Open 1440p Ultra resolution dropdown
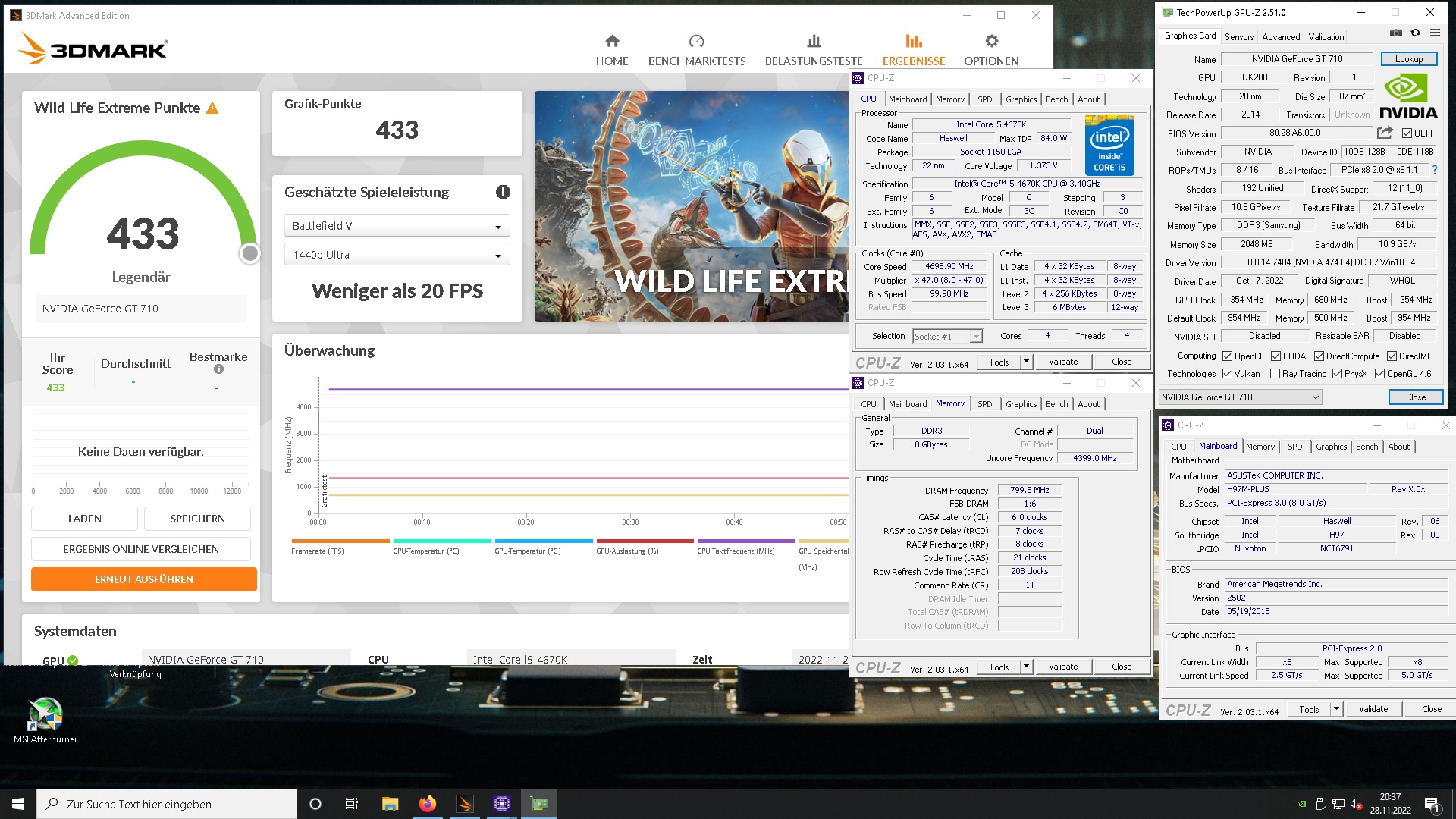 397,255
